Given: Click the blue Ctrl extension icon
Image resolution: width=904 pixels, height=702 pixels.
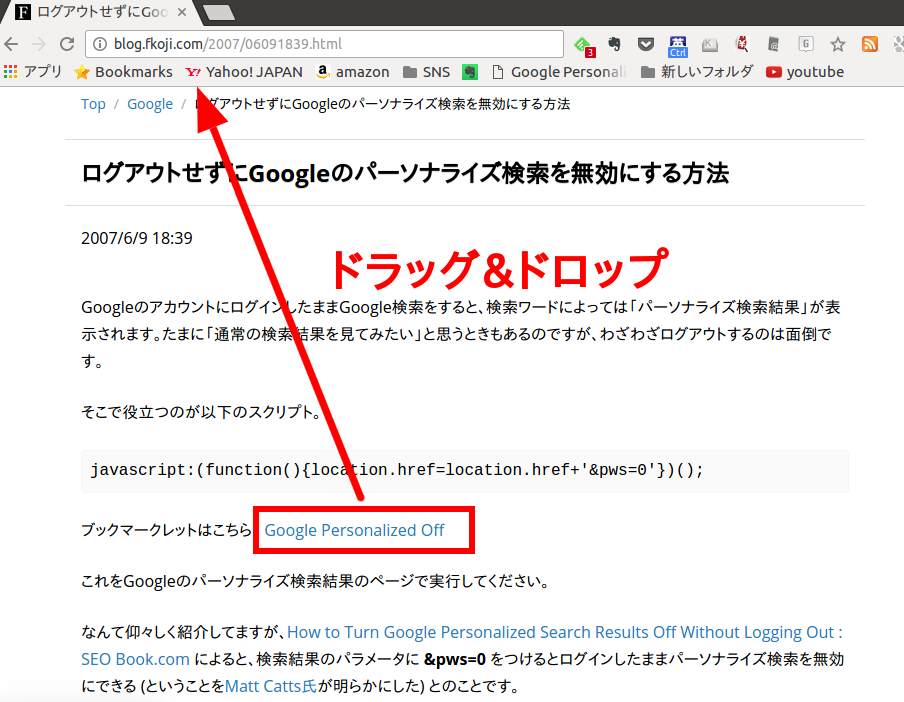Looking at the screenshot, I should click(x=677, y=46).
